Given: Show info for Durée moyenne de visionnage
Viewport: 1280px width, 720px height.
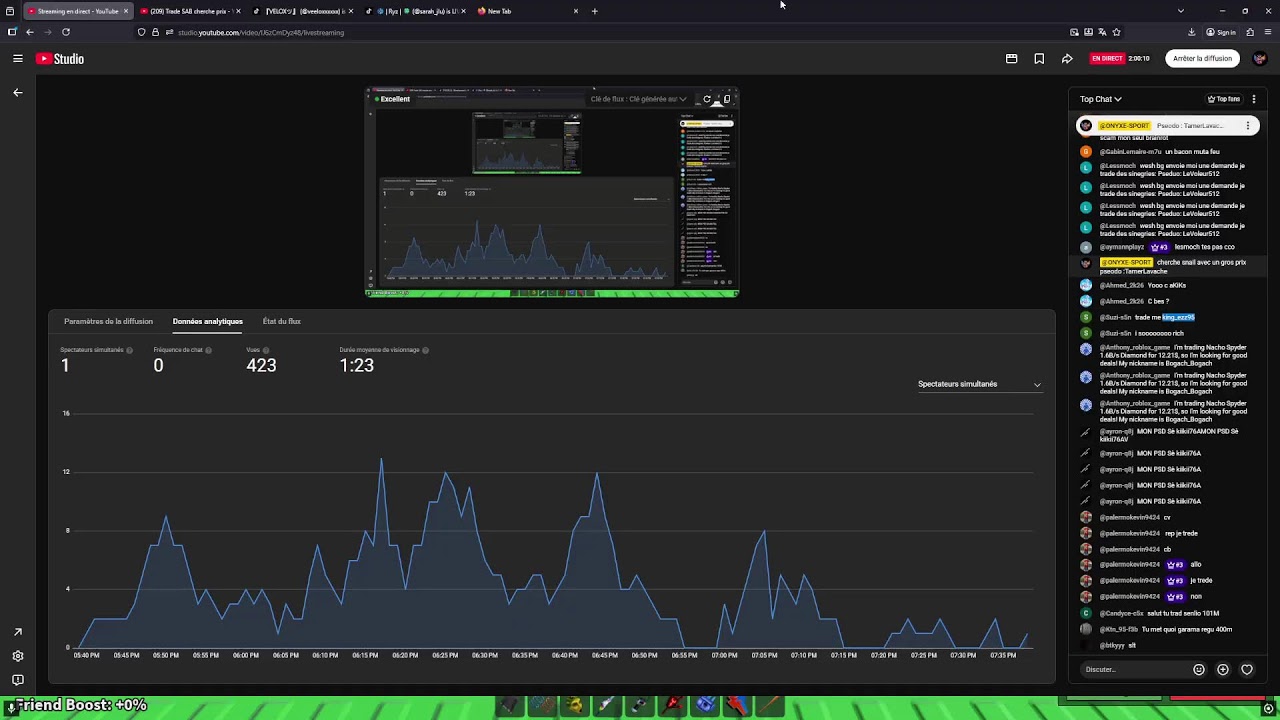Looking at the screenshot, I should click(425, 350).
